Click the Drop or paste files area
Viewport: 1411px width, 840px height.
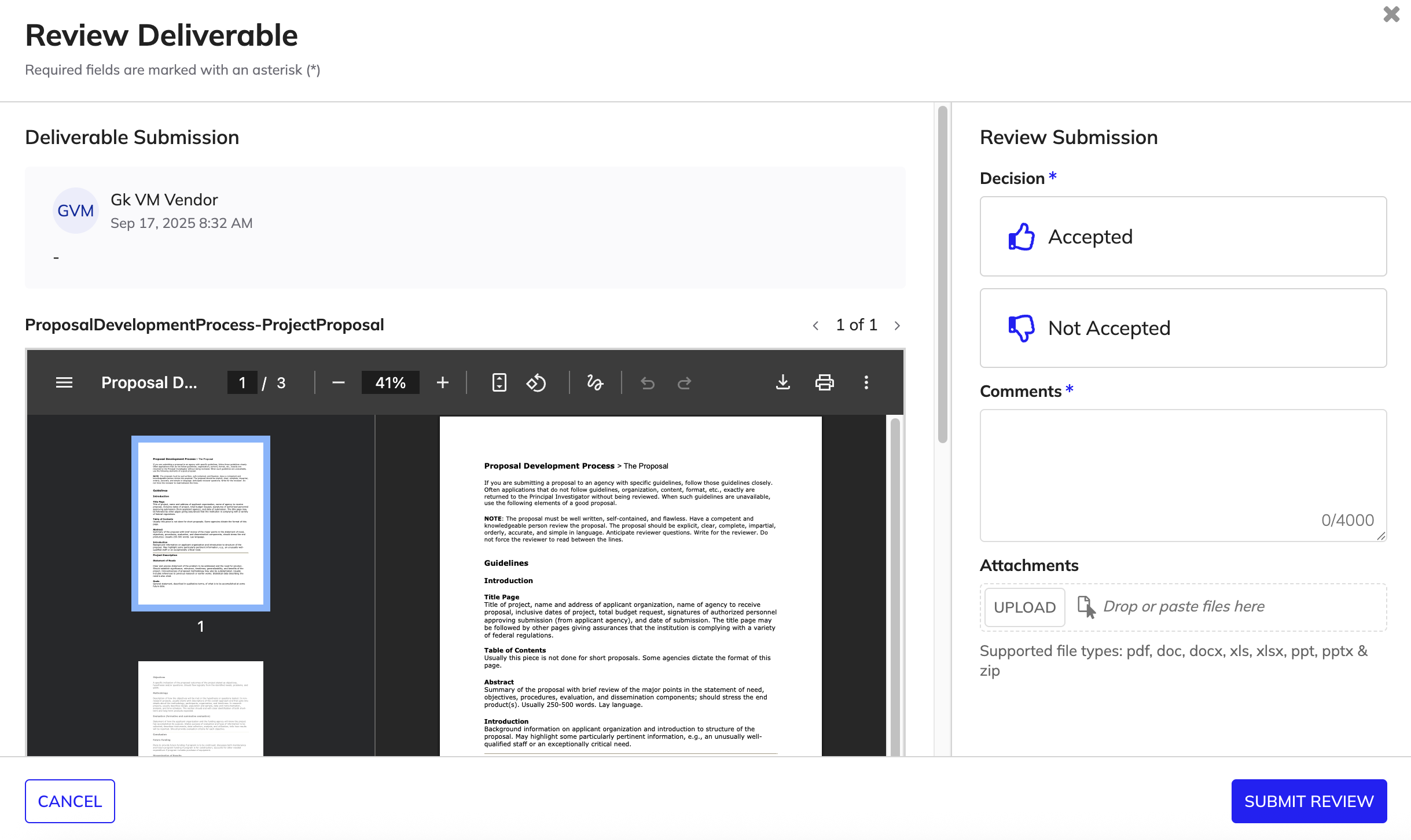(1183, 607)
